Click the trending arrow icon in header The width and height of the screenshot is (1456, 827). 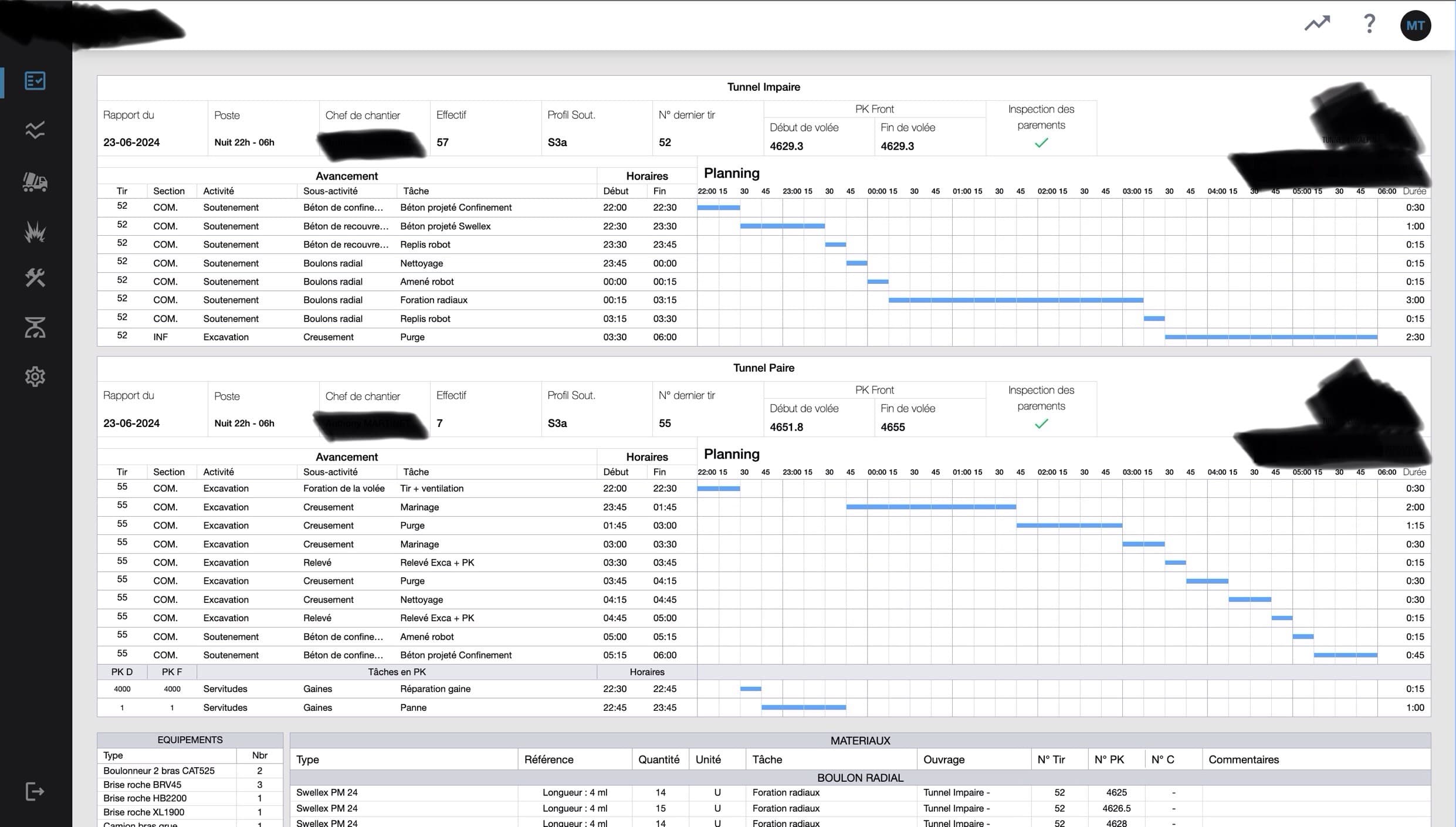tap(1317, 24)
